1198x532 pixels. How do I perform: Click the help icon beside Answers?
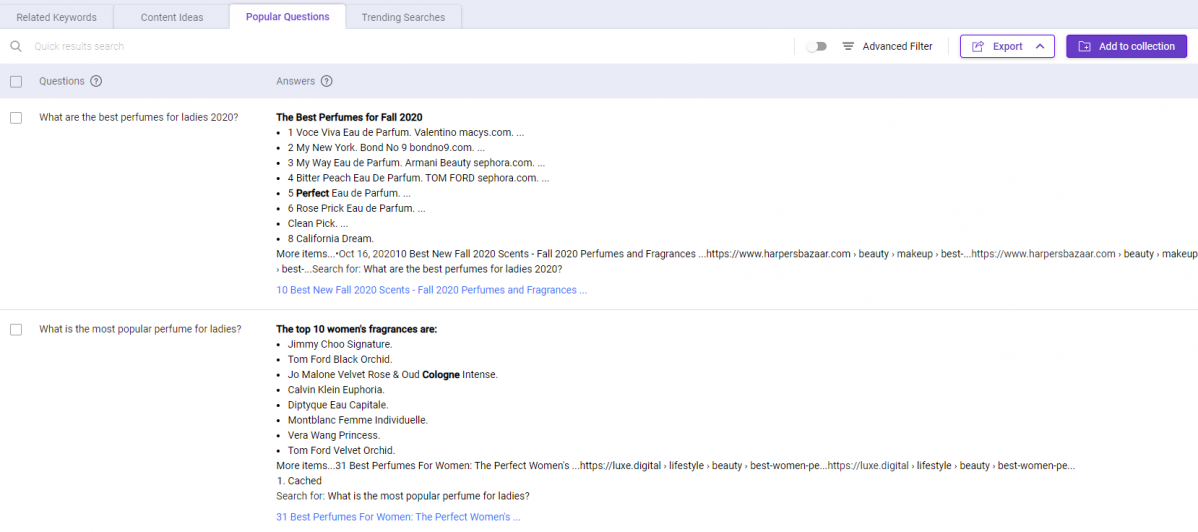click(327, 82)
